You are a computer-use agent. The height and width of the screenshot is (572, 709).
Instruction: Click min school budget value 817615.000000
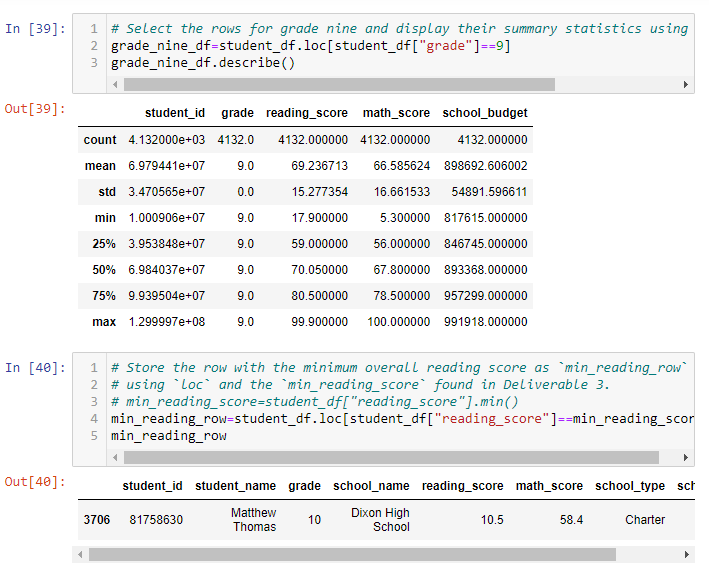pyautogui.click(x=486, y=218)
